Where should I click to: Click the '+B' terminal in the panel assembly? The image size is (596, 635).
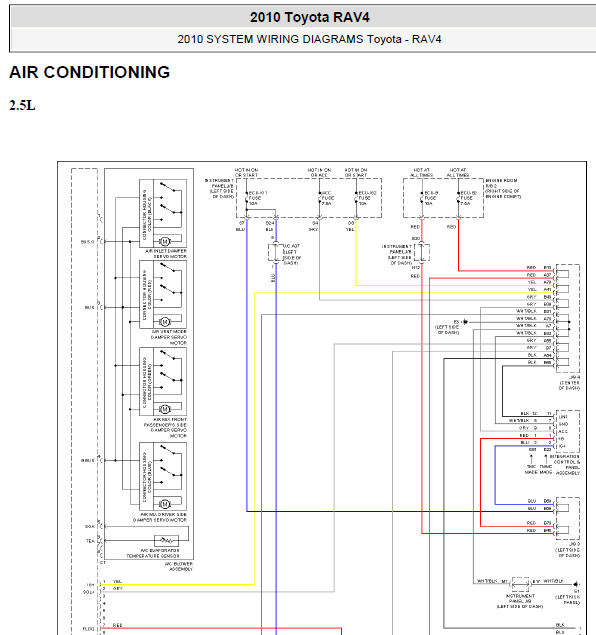point(562,439)
